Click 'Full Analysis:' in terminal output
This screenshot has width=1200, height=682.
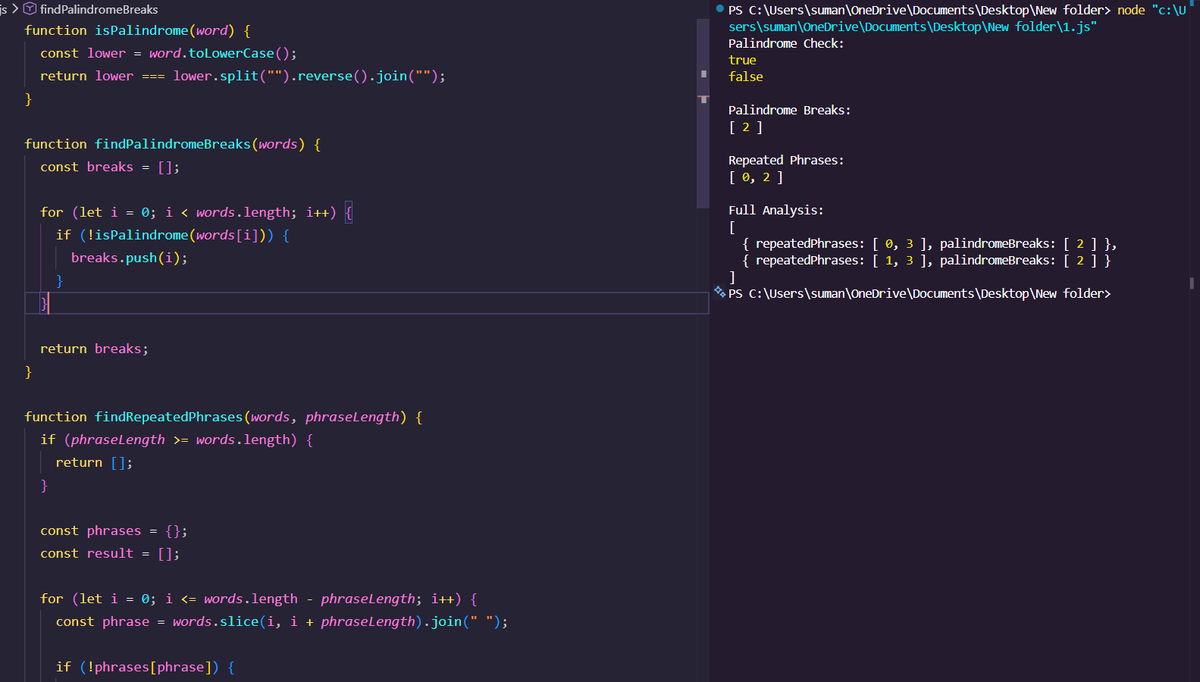tap(776, 210)
